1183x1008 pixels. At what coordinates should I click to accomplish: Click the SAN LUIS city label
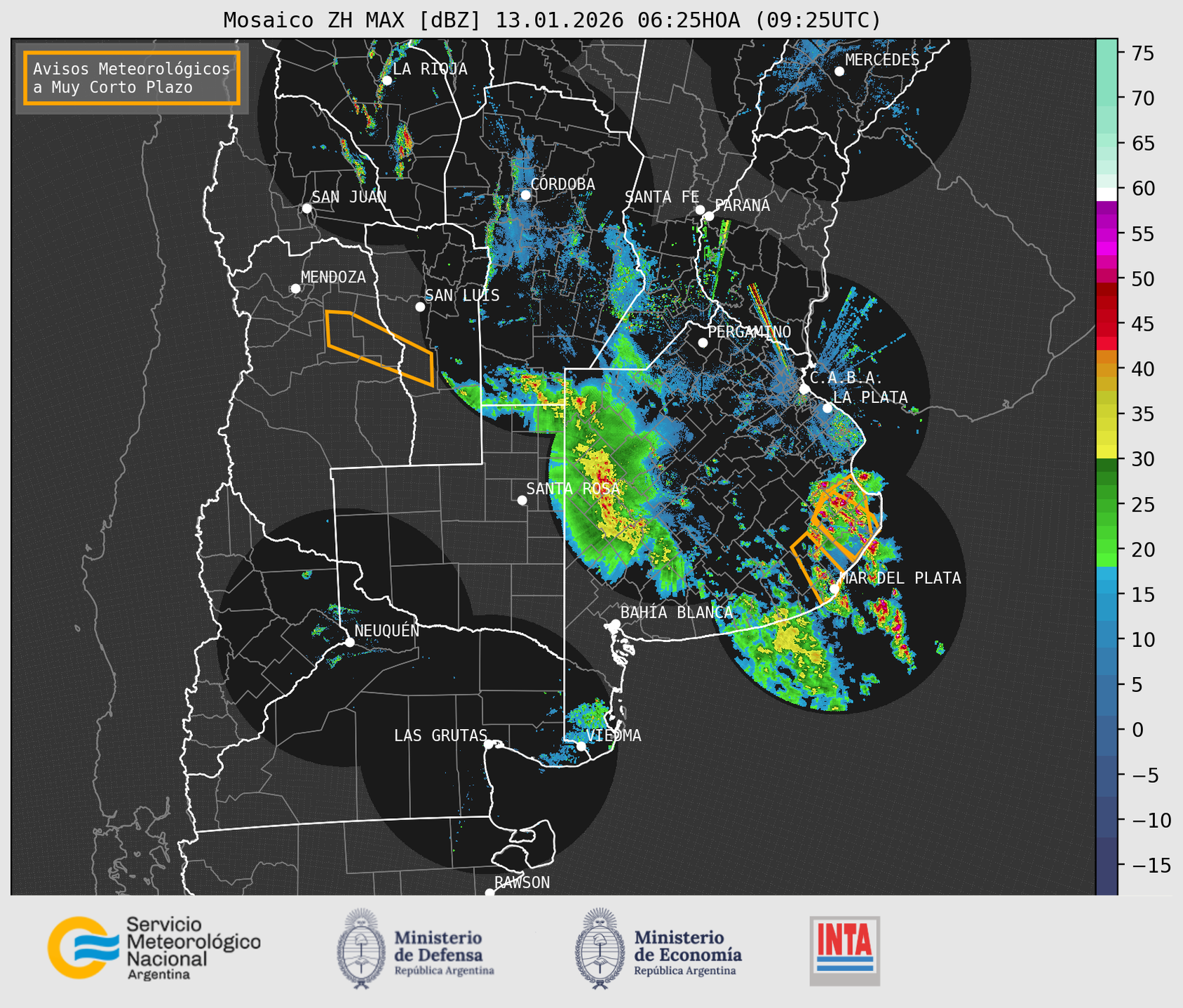(x=463, y=296)
